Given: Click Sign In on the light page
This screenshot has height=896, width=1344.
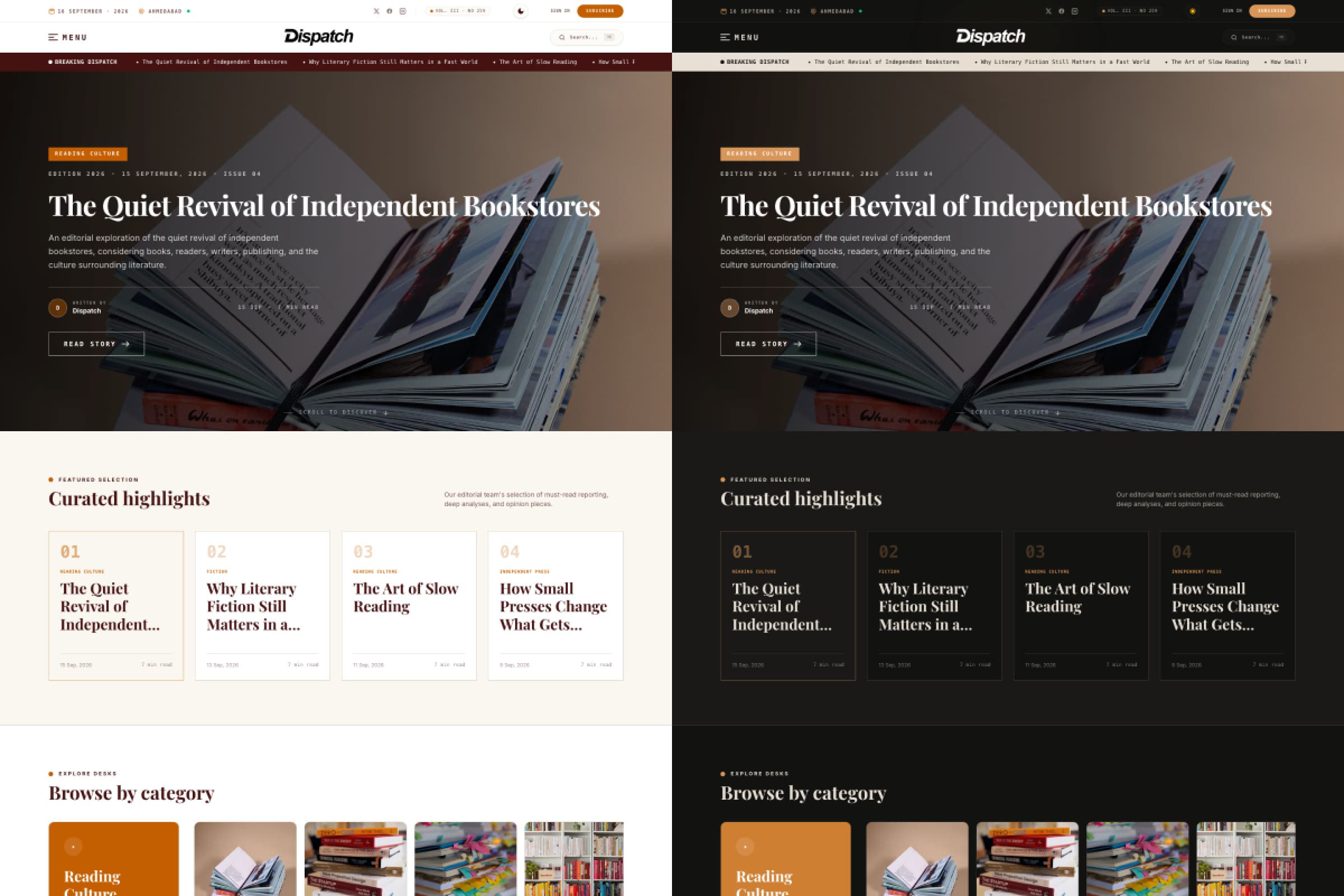Looking at the screenshot, I should click(560, 11).
